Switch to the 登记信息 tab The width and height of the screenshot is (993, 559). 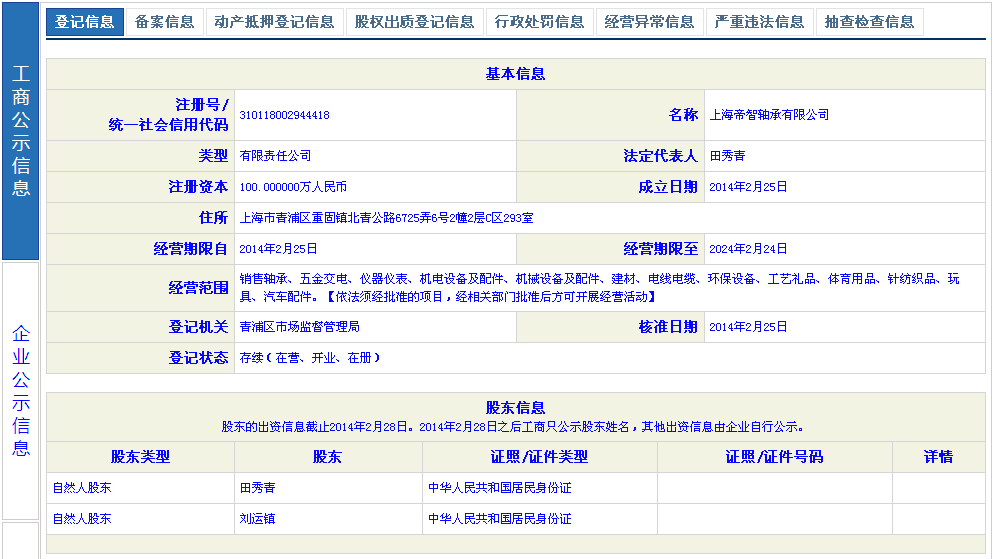(x=85, y=22)
